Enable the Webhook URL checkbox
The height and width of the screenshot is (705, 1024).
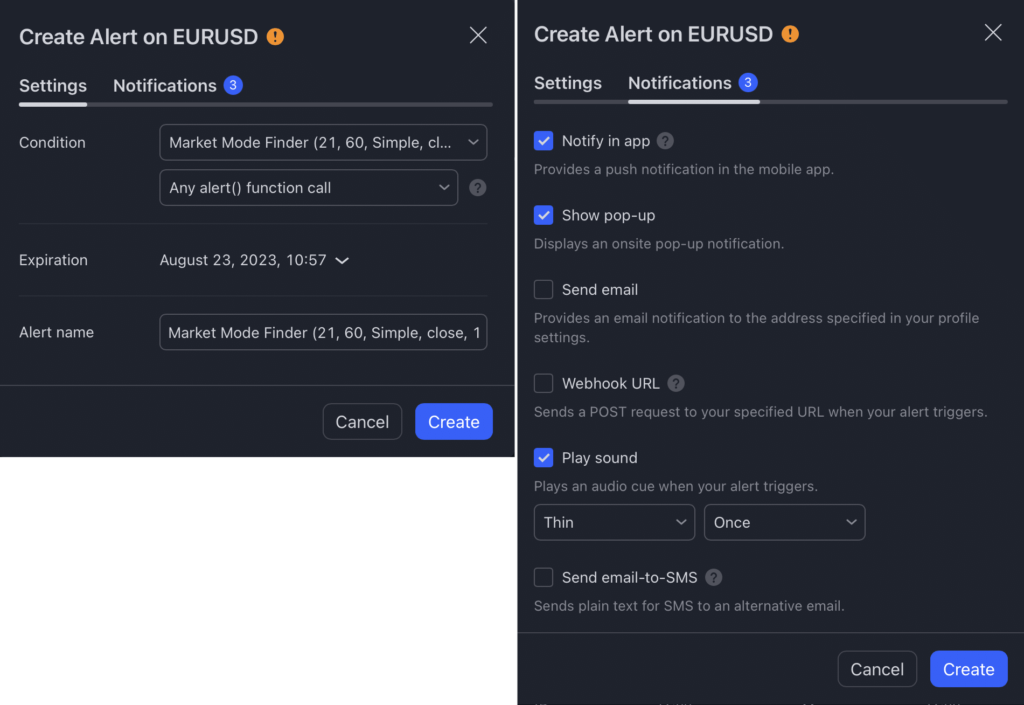click(x=544, y=383)
